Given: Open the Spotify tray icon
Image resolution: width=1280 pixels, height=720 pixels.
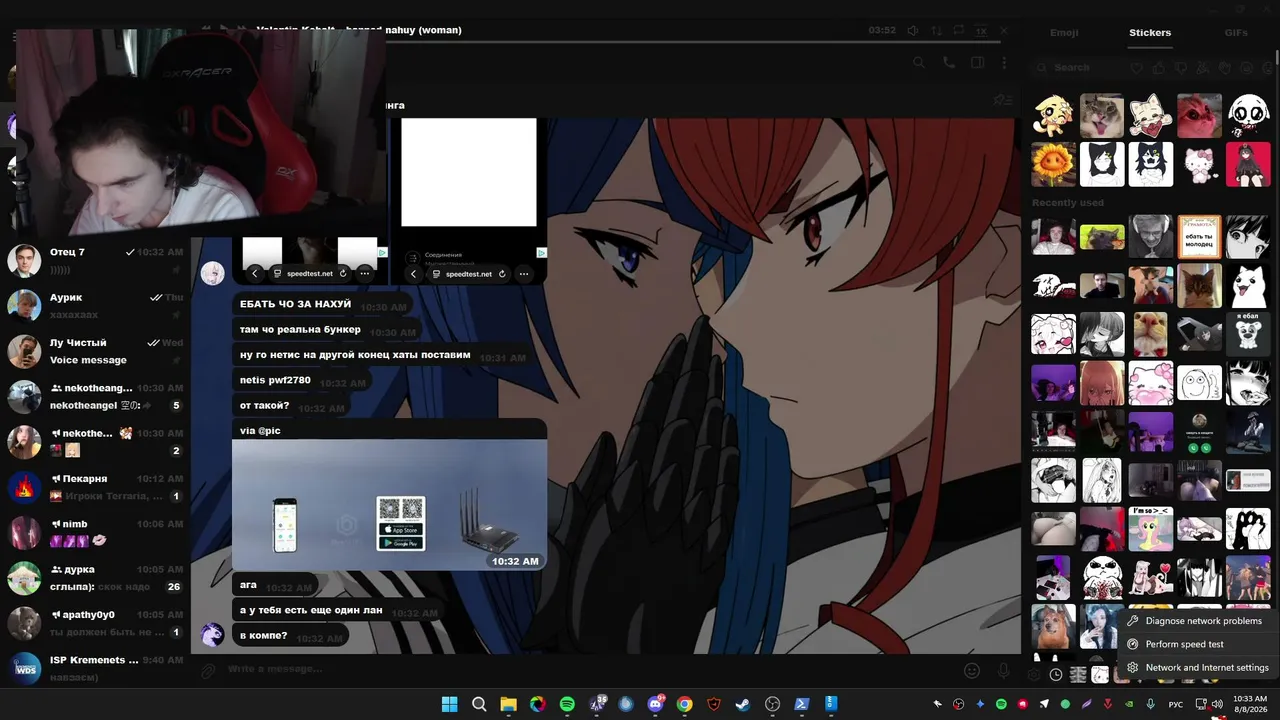Looking at the screenshot, I should point(1001,704).
